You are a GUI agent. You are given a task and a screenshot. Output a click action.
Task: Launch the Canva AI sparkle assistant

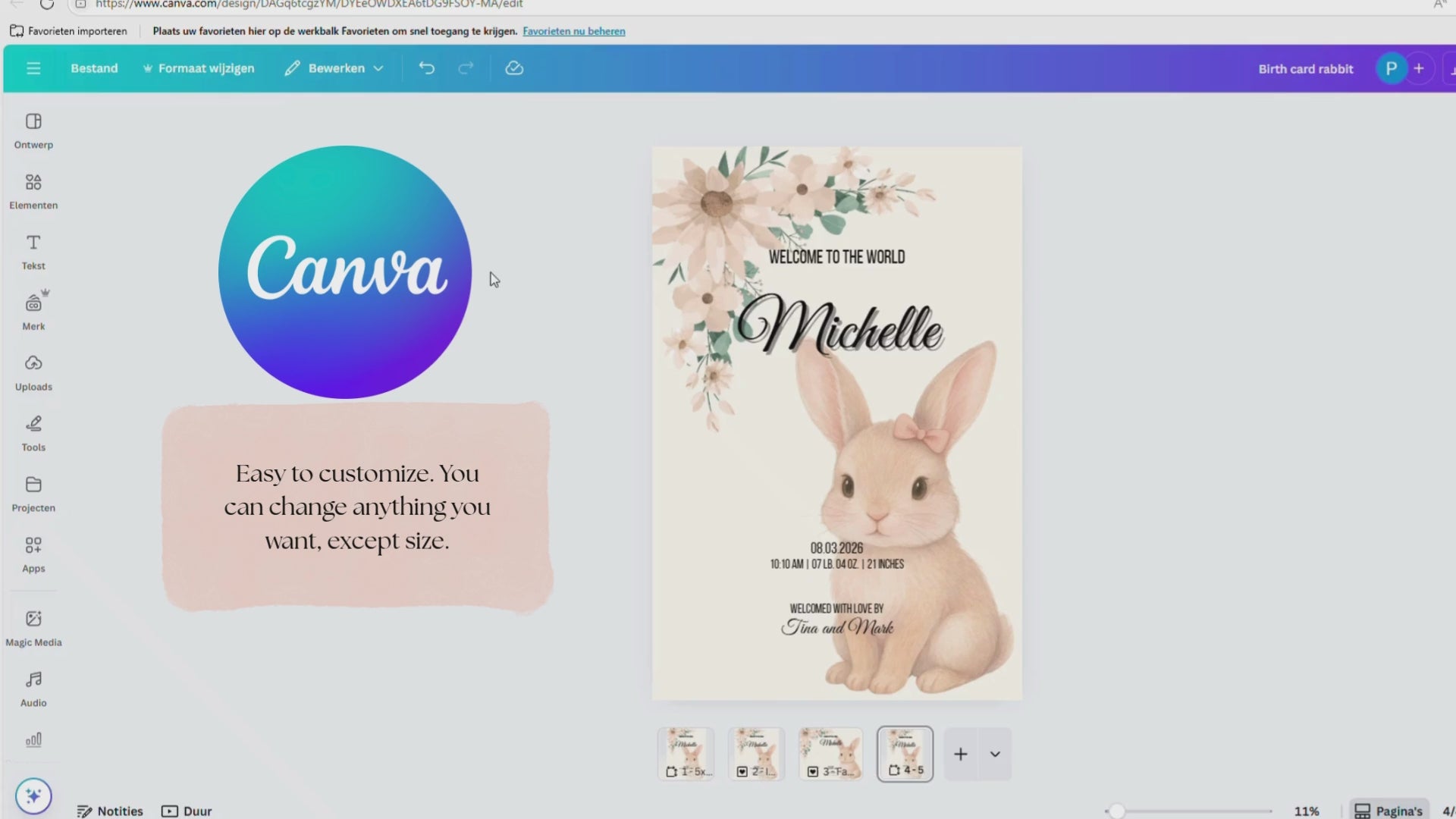point(33,796)
